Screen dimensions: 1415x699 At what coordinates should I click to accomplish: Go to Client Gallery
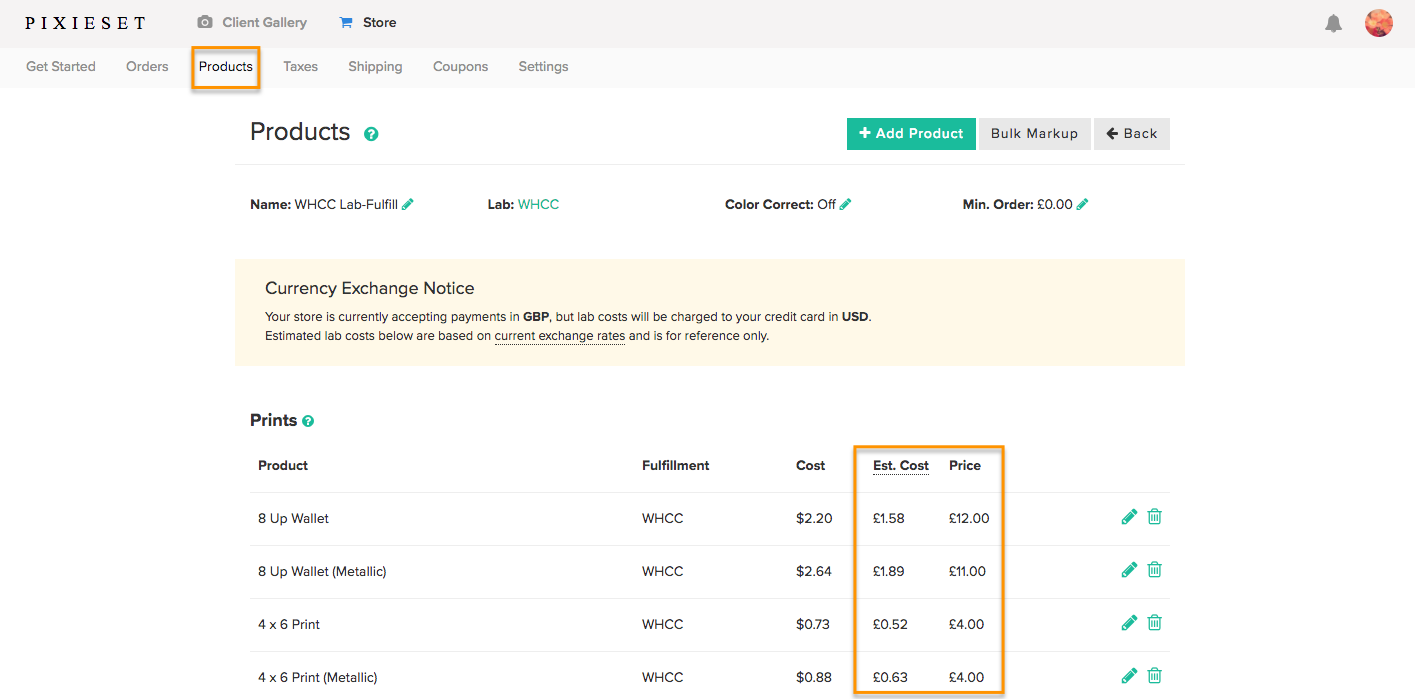pos(252,22)
